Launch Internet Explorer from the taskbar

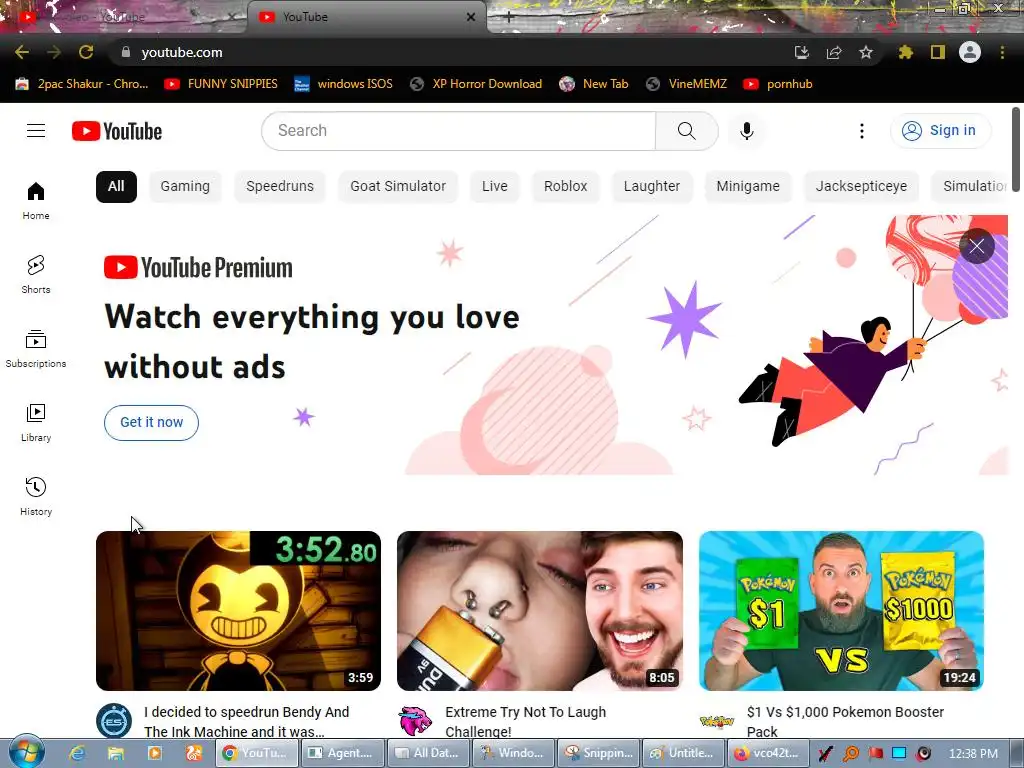point(78,753)
